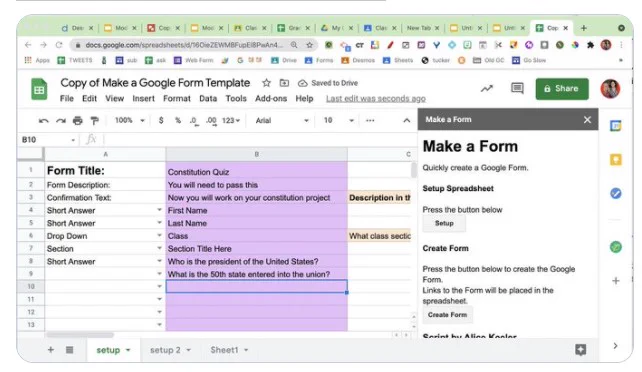The height and width of the screenshot is (372, 642).
Task: Format as percent icon
Action: [178, 120]
